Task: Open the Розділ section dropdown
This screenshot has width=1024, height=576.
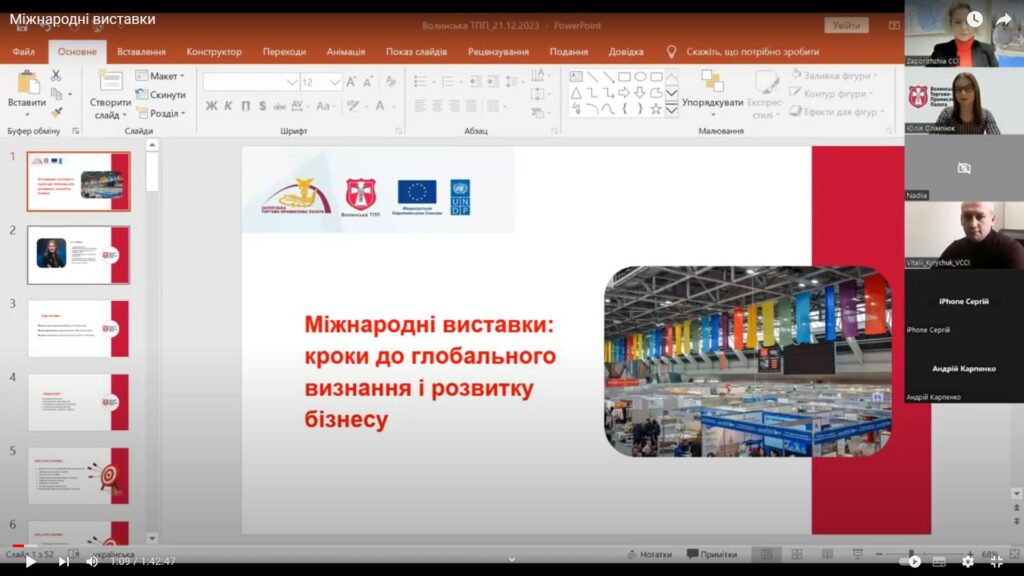Action: tap(161, 113)
